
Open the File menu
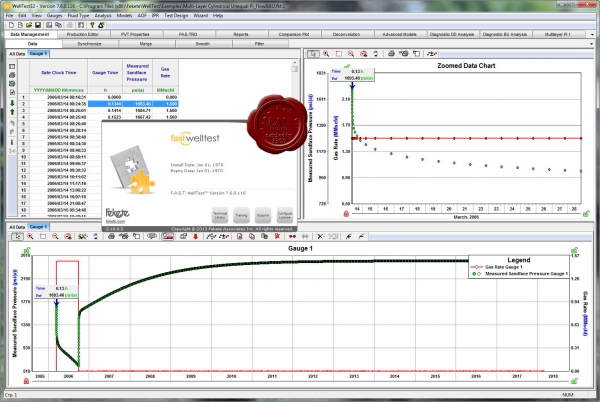click(x=10, y=16)
